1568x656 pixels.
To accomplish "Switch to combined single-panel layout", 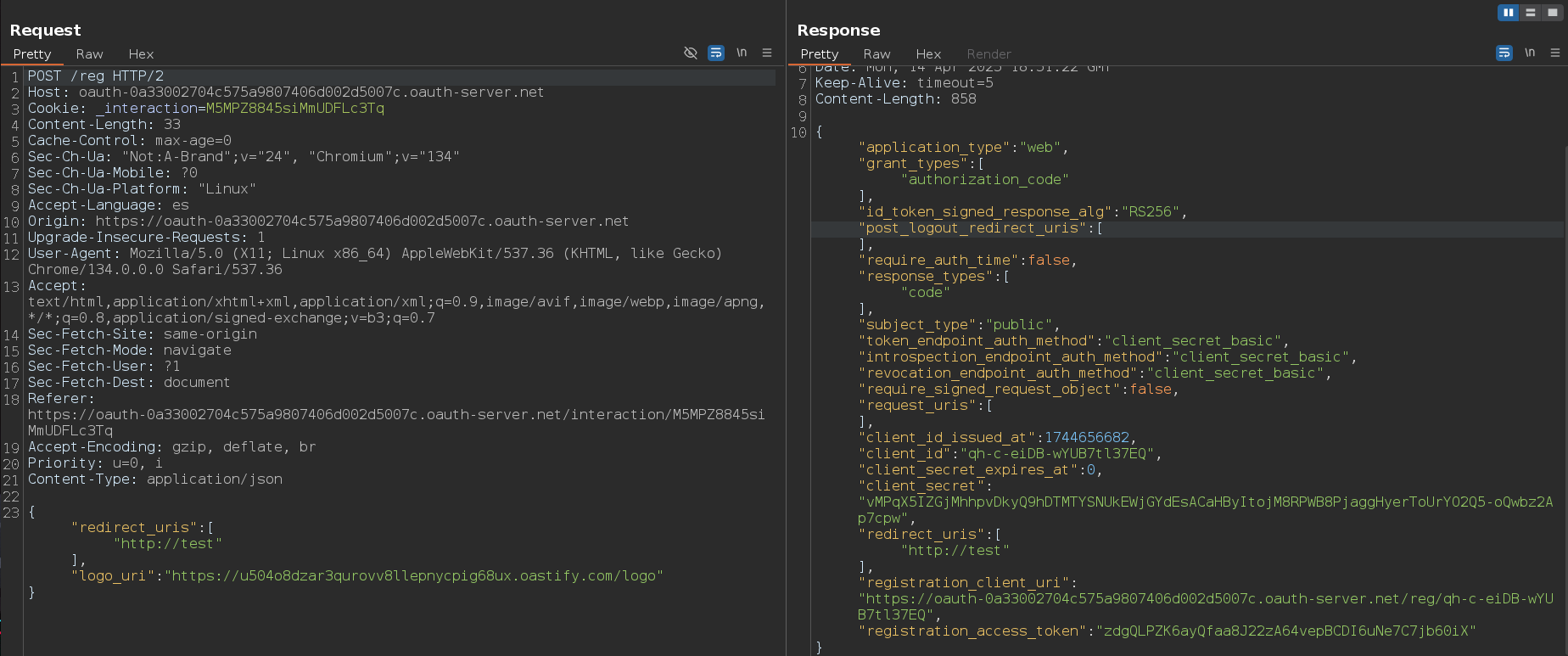I will [x=1553, y=13].
